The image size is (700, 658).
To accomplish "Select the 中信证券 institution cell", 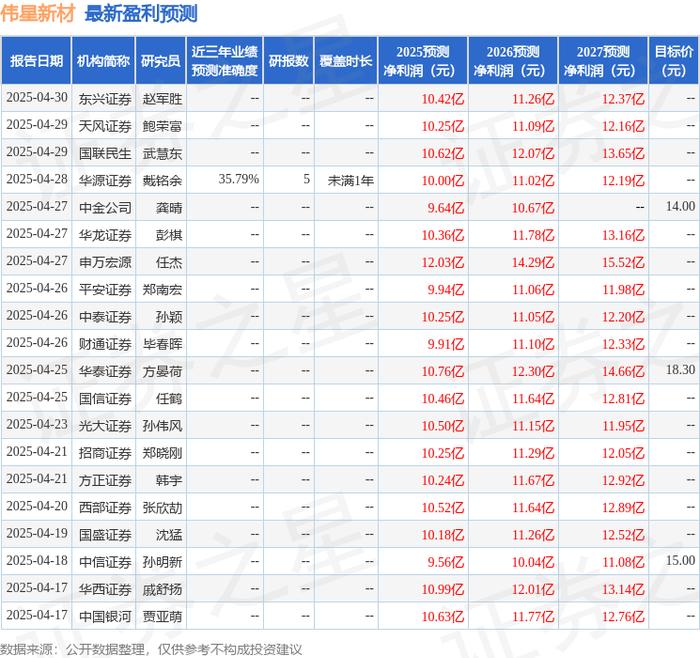I will (105, 562).
